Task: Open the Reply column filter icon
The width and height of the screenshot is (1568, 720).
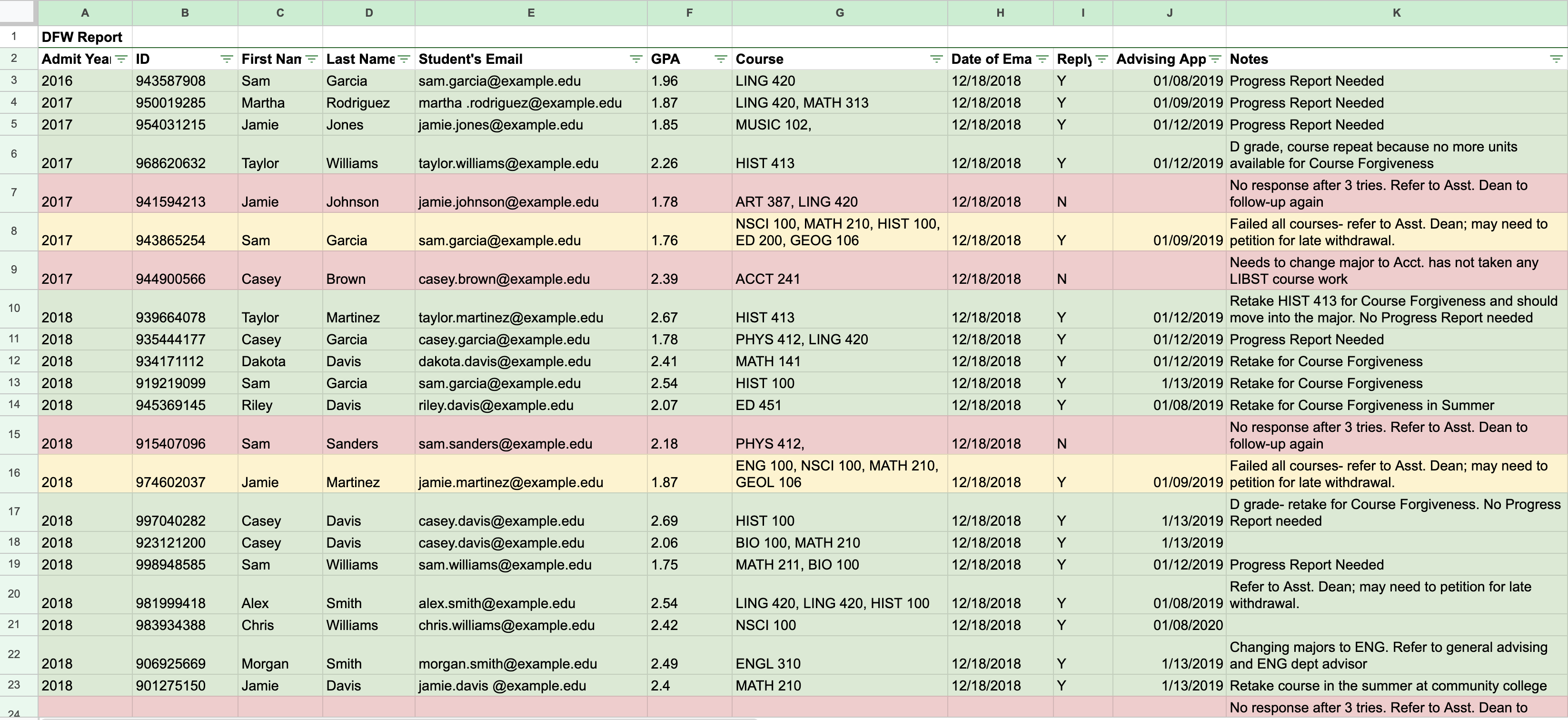Action: [x=1102, y=59]
